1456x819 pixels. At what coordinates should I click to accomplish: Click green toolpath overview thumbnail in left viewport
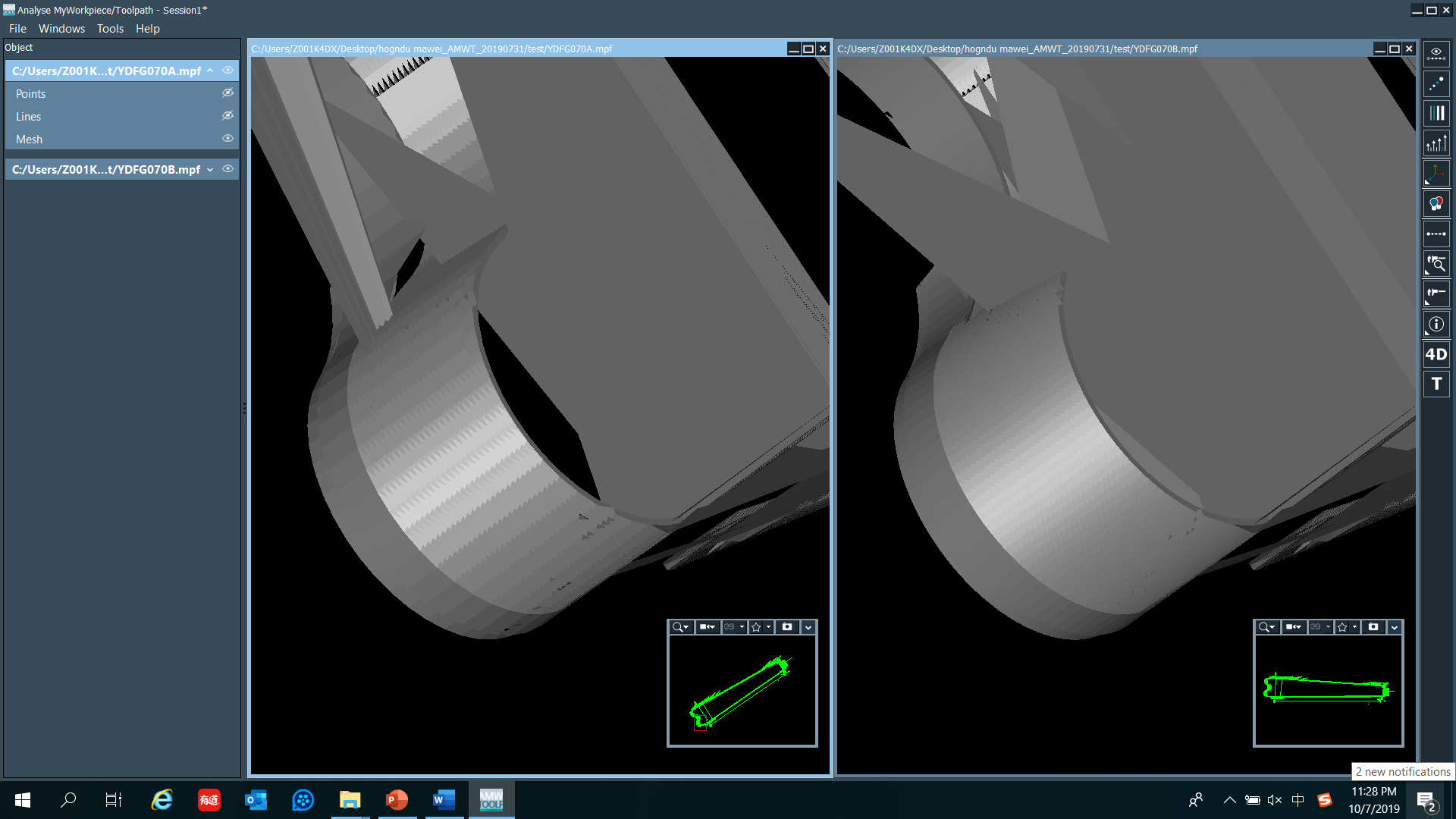tap(742, 691)
